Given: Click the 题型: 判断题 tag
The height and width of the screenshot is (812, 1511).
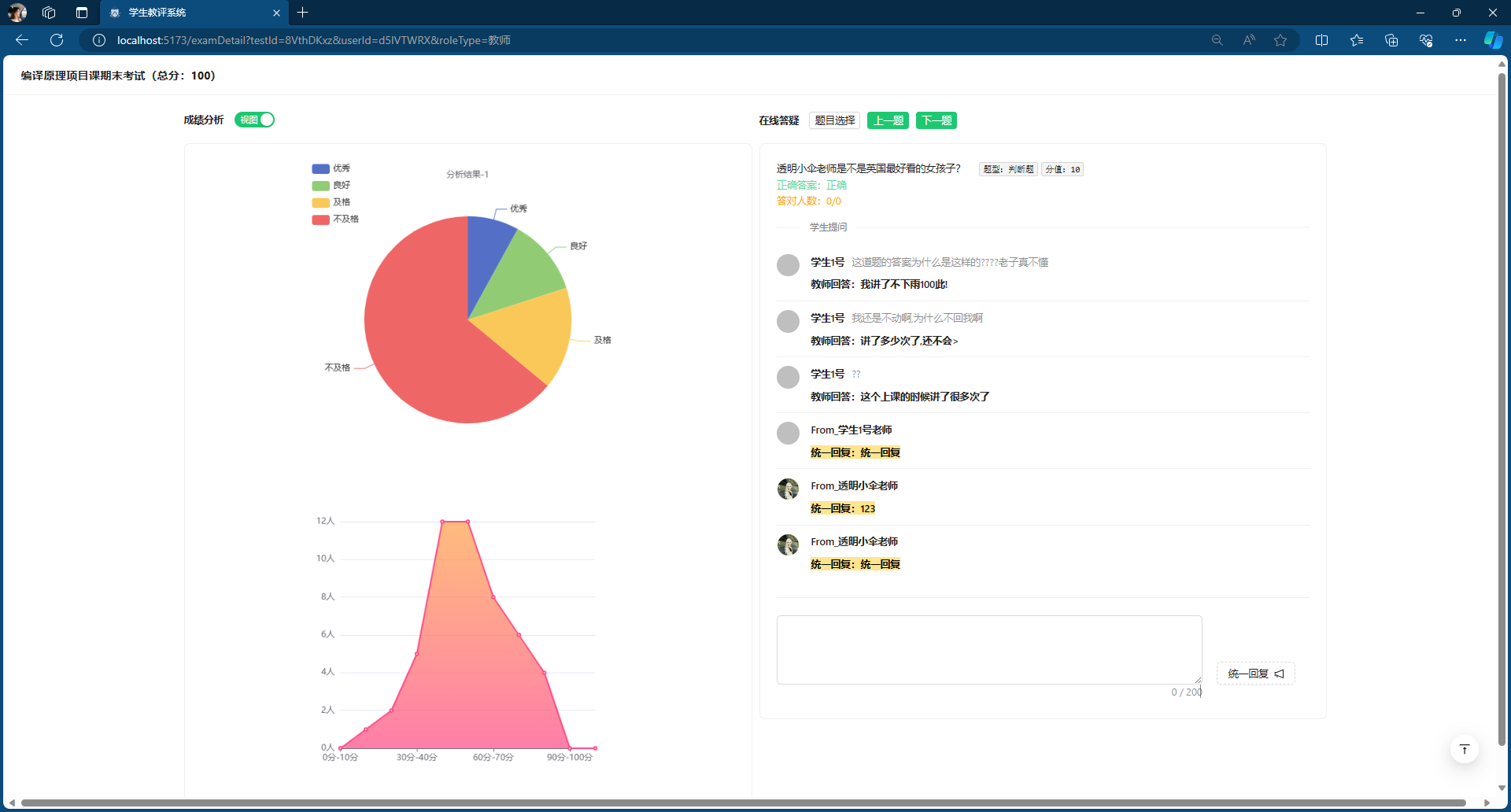Looking at the screenshot, I should click(1008, 169).
